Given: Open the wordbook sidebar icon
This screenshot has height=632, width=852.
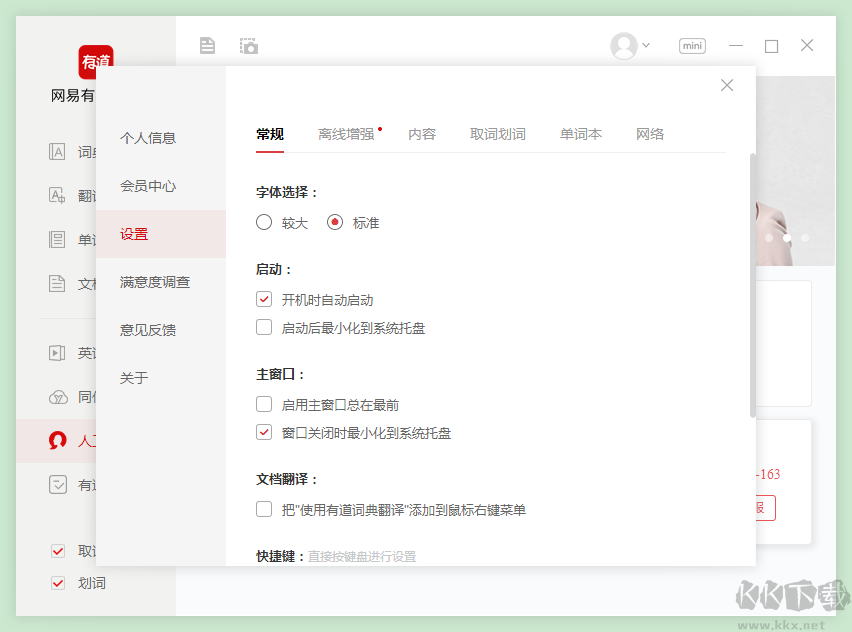Looking at the screenshot, I should tap(58, 240).
